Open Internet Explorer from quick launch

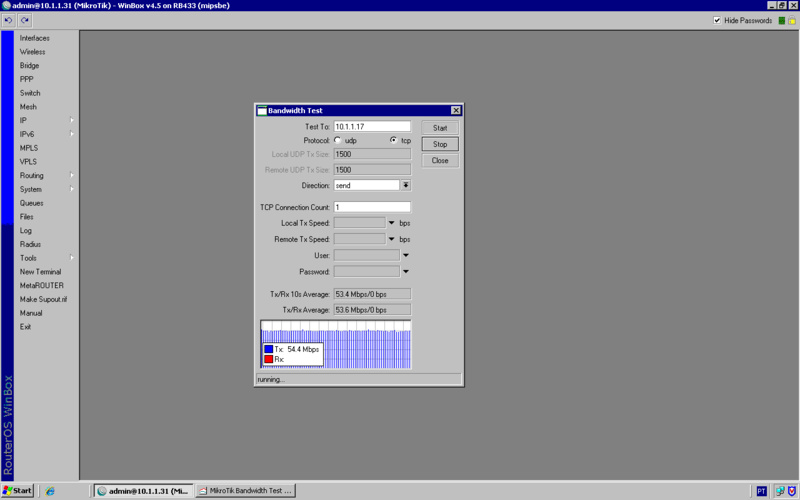click(x=49, y=491)
